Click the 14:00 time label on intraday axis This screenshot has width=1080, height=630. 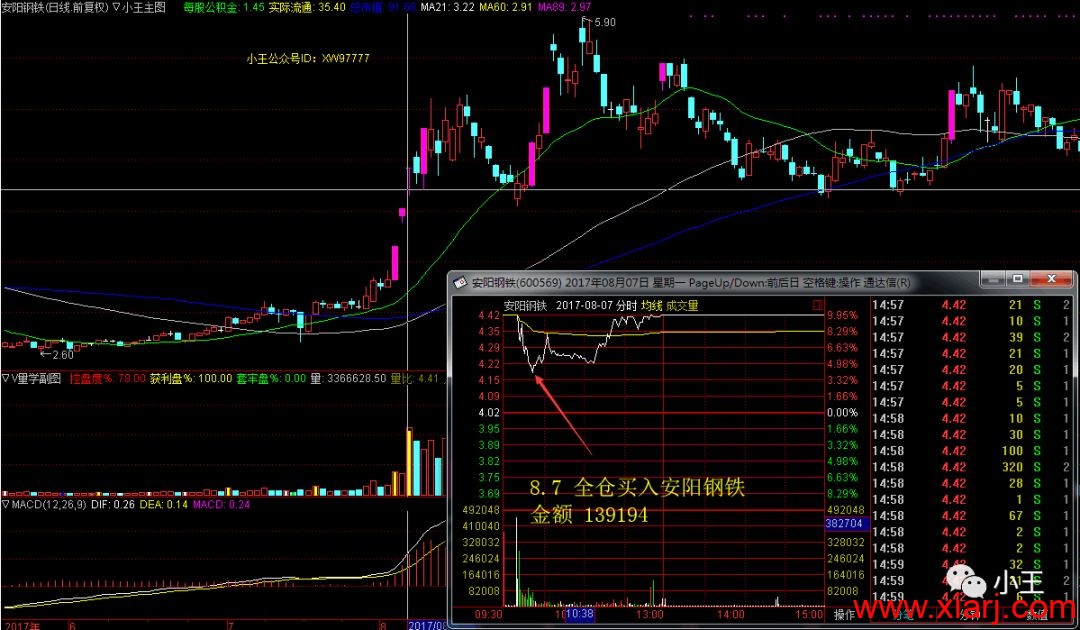pyautogui.click(x=730, y=614)
